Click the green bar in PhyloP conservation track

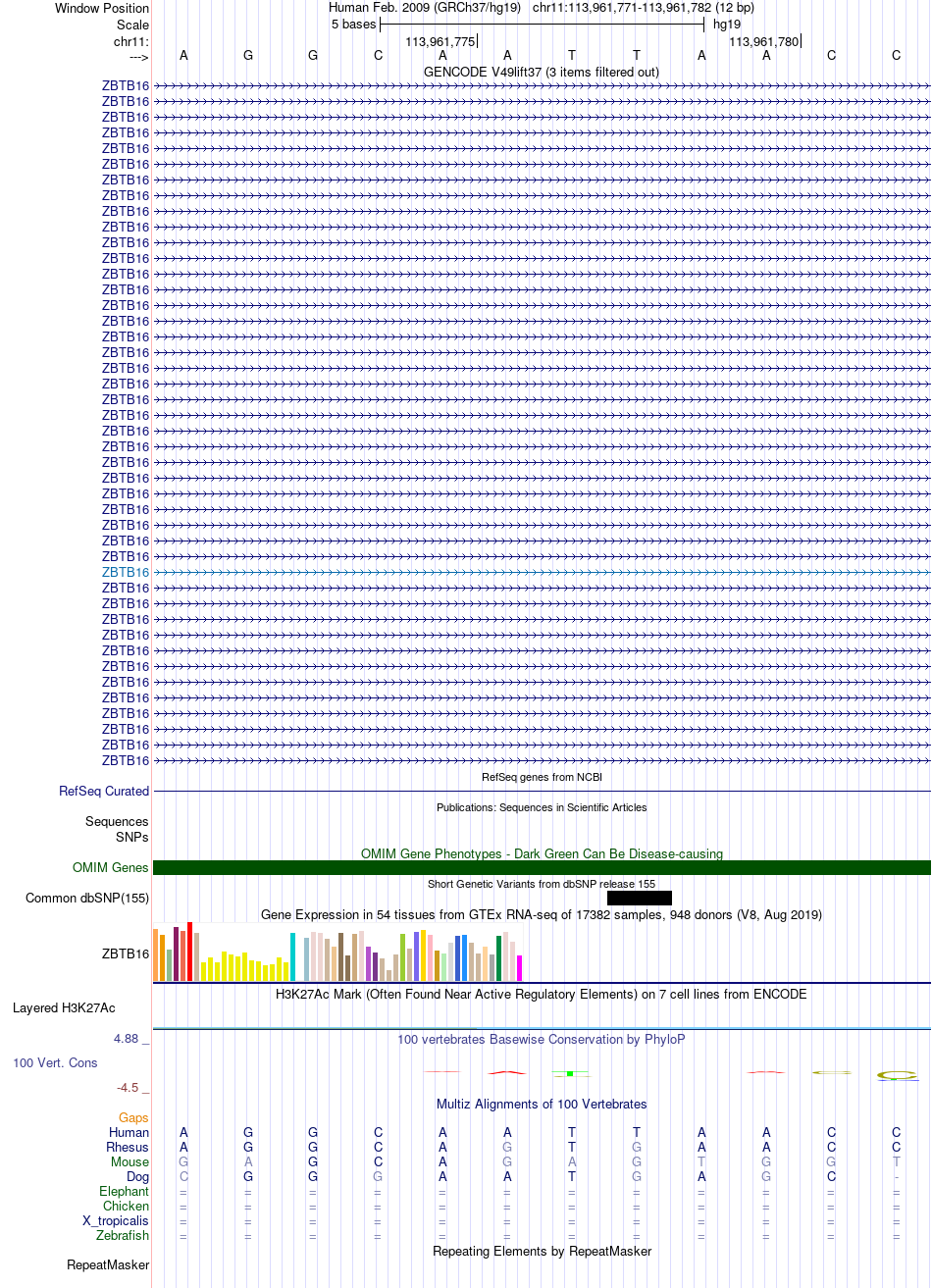click(x=570, y=1073)
